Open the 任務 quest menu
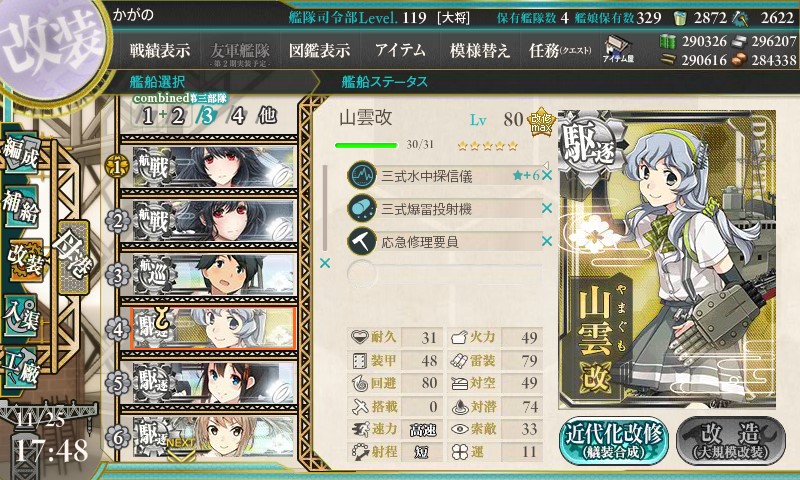 (x=560, y=50)
